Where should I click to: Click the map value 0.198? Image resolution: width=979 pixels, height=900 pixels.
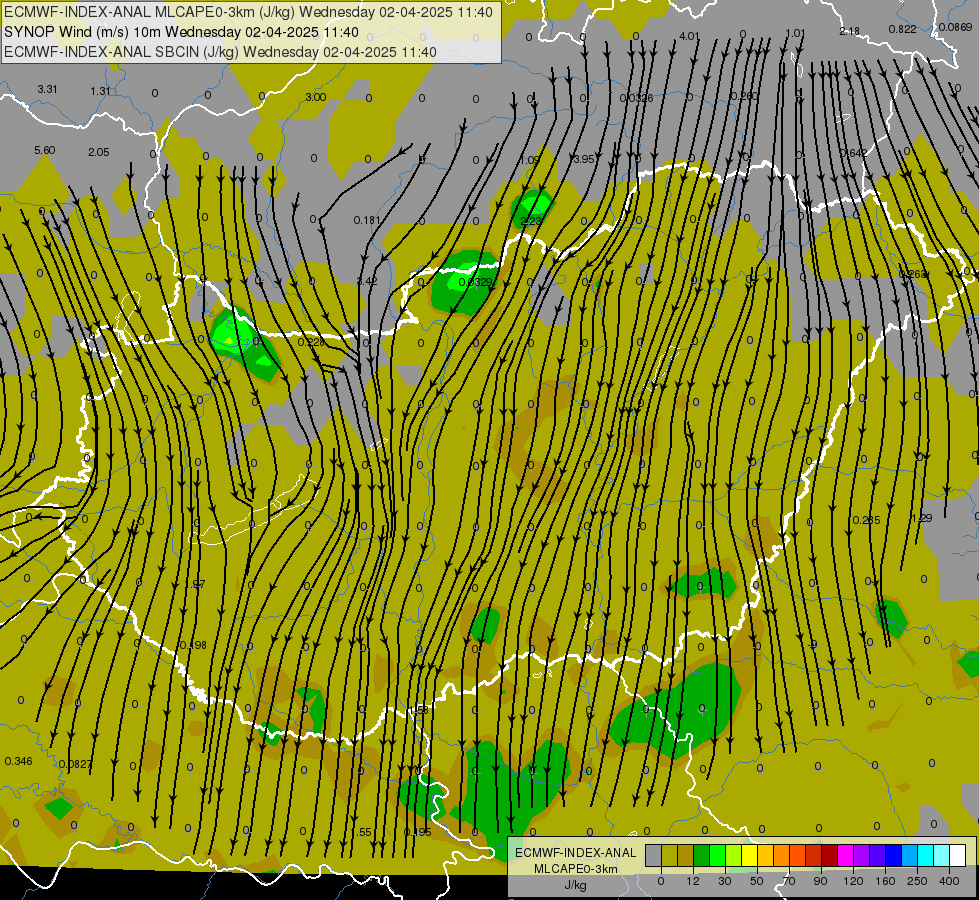click(x=193, y=645)
